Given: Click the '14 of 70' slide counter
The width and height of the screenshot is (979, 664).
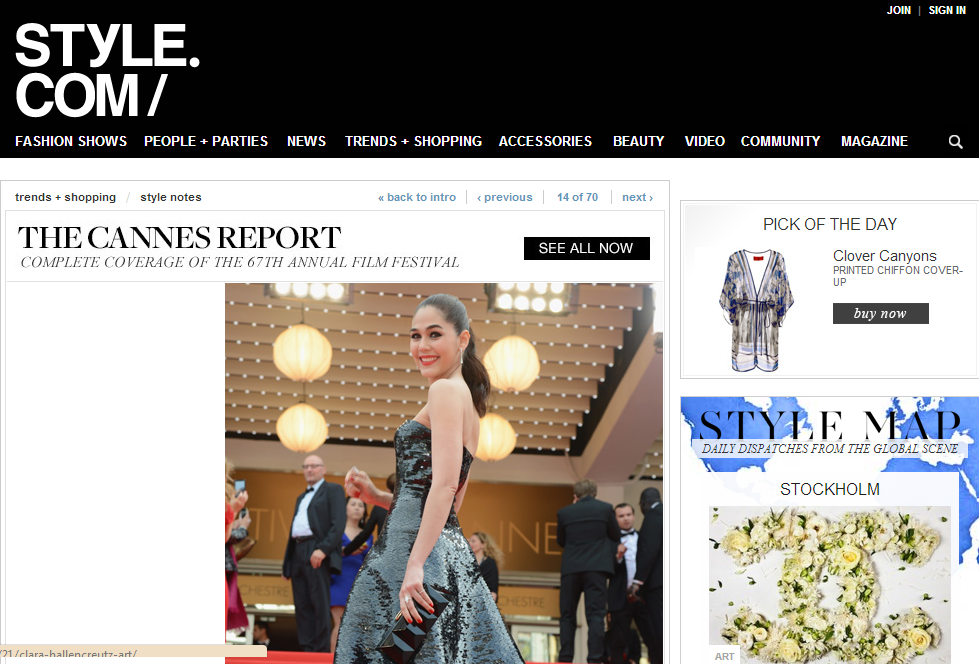Looking at the screenshot, I should [x=578, y=197].
